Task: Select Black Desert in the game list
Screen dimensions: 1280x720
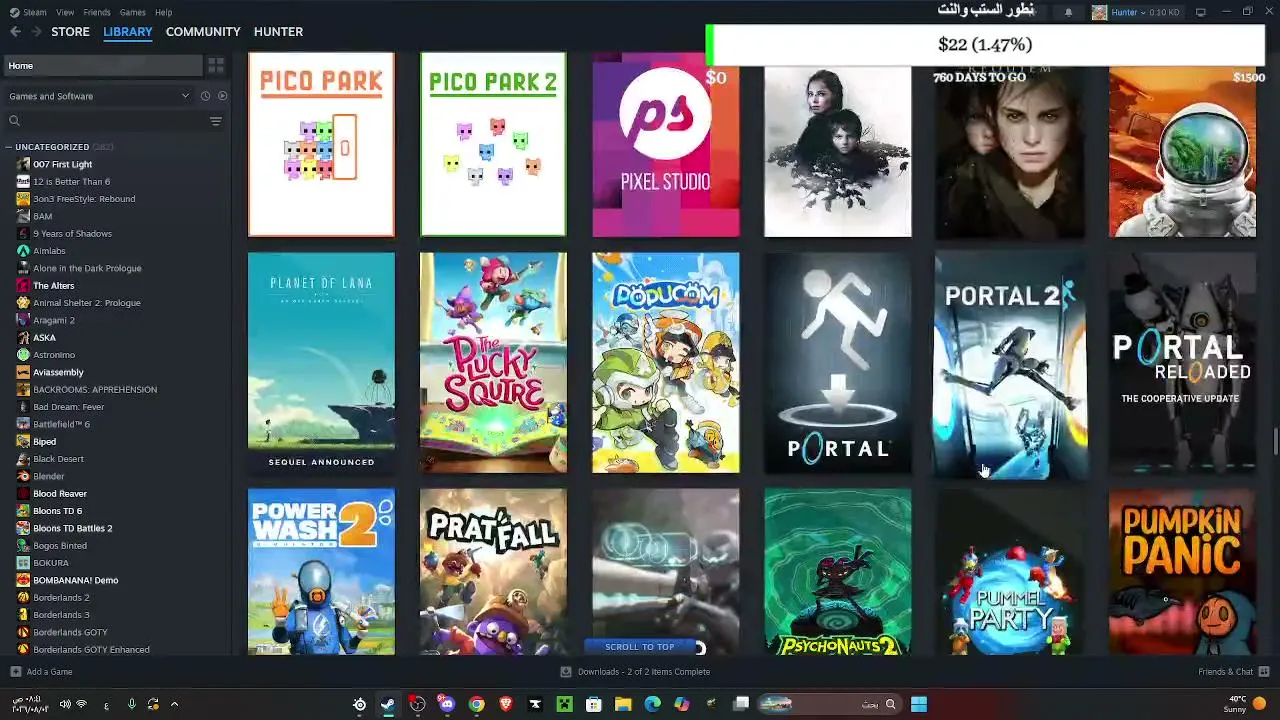Action: (58, 459)
